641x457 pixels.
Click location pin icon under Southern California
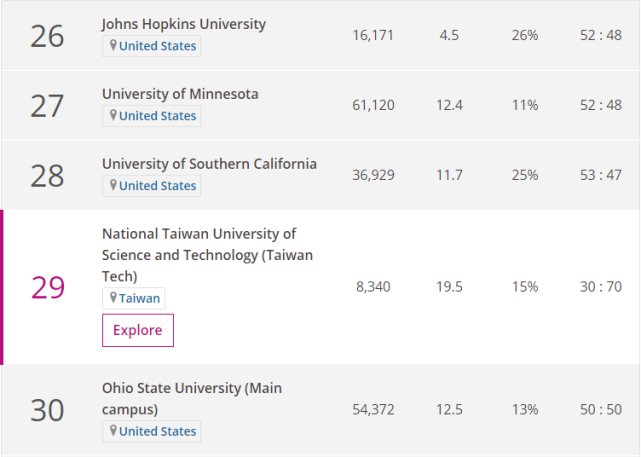click(x=113, y=186)
